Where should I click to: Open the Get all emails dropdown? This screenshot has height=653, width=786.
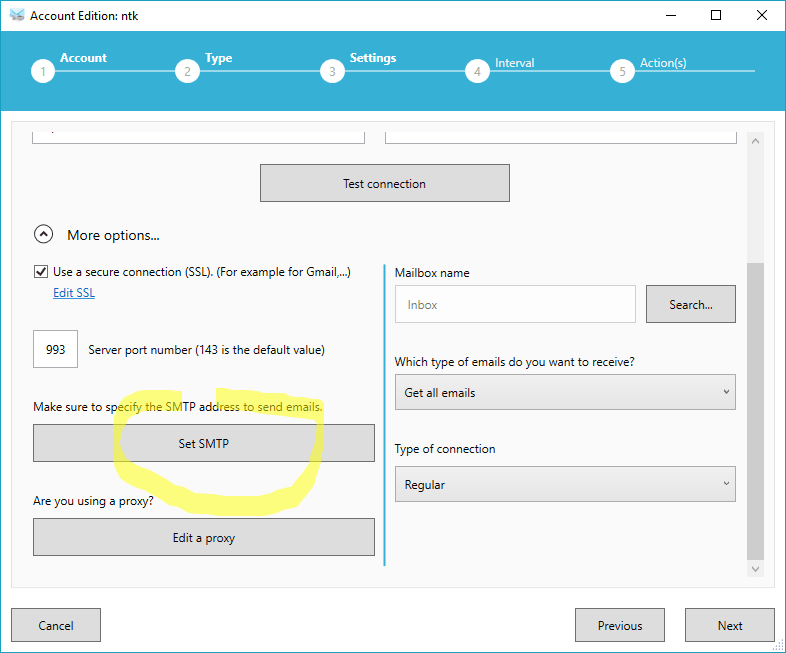tap(565, 392)
